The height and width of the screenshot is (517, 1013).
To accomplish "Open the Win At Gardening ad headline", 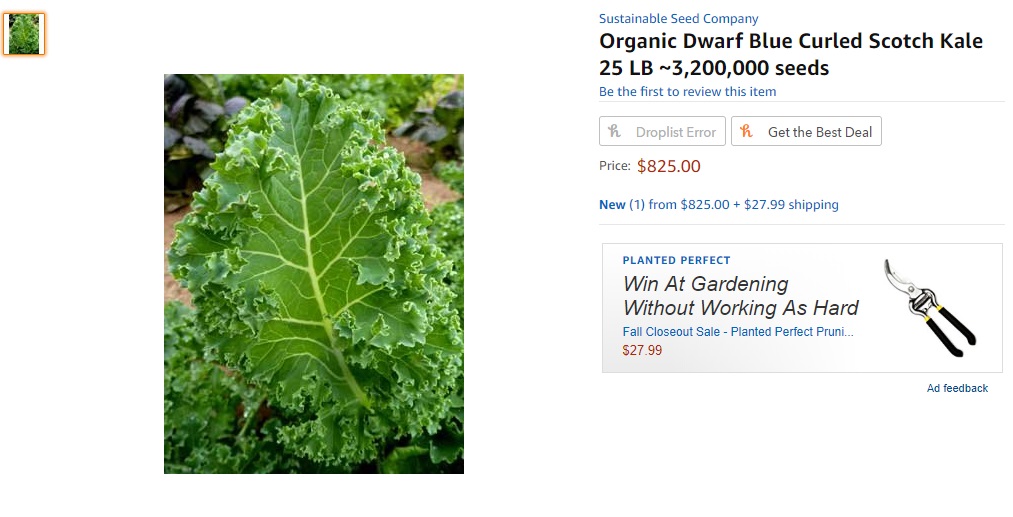I will click(740, 296).
